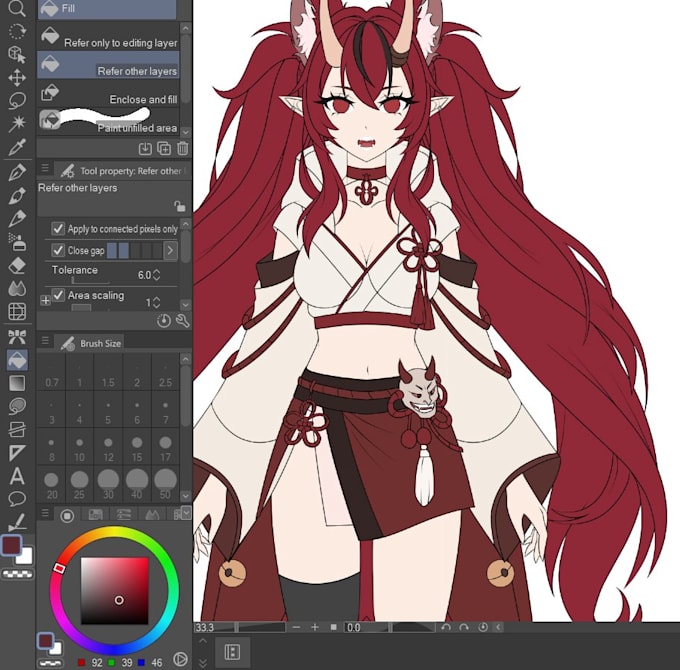The width and height of the screenshot is (680, 670).
Task: Choose Refer only to editing layer
Action: 108,36
